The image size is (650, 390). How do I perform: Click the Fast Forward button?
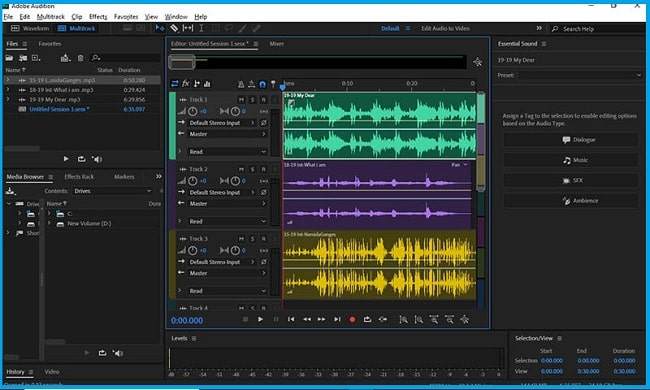coord(322,319)
